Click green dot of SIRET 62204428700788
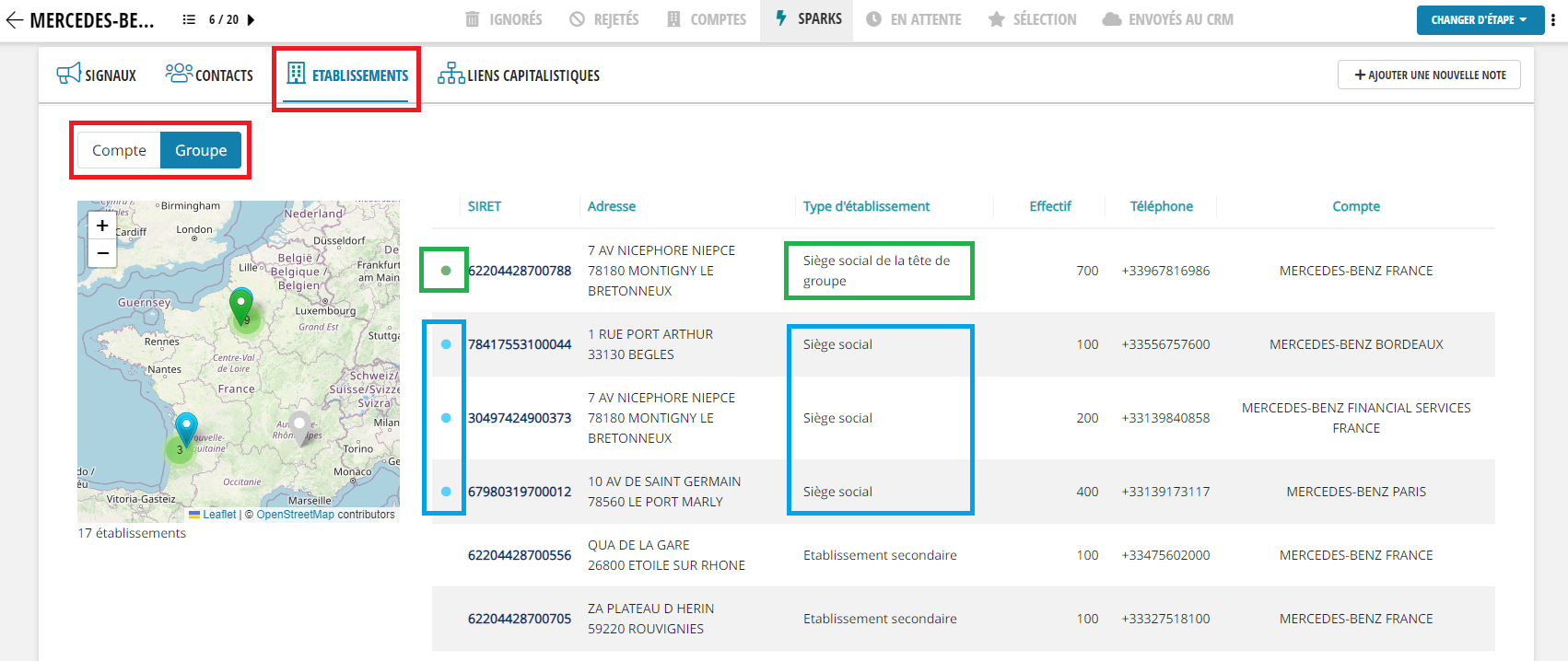1568x661 pixels. point(446,271)
